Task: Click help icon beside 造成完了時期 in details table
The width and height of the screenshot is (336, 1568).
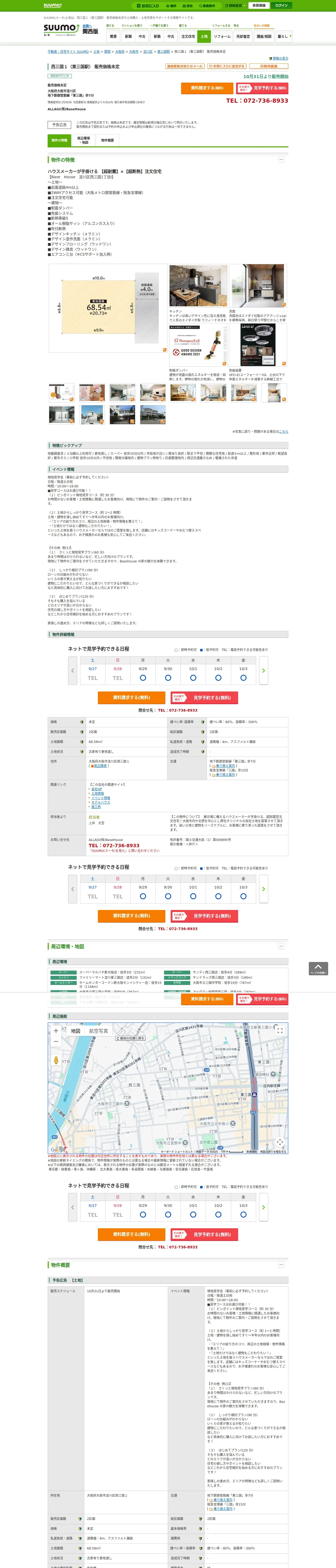Action: click(203, 752)
